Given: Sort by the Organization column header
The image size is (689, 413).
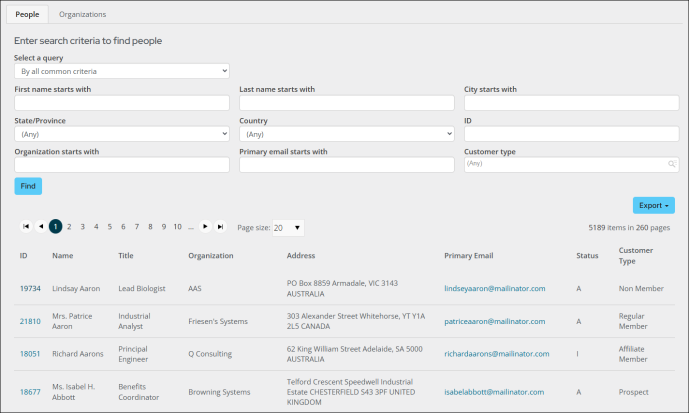Looking at the screenshot, I should click(x=210, y=256).
